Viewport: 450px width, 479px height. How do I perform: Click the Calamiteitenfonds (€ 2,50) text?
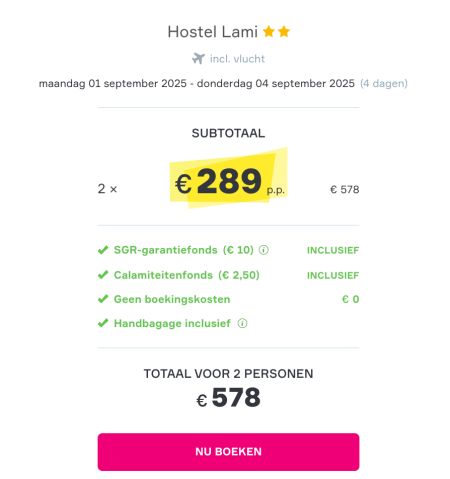pyautogui.click(x=187, y=275)
